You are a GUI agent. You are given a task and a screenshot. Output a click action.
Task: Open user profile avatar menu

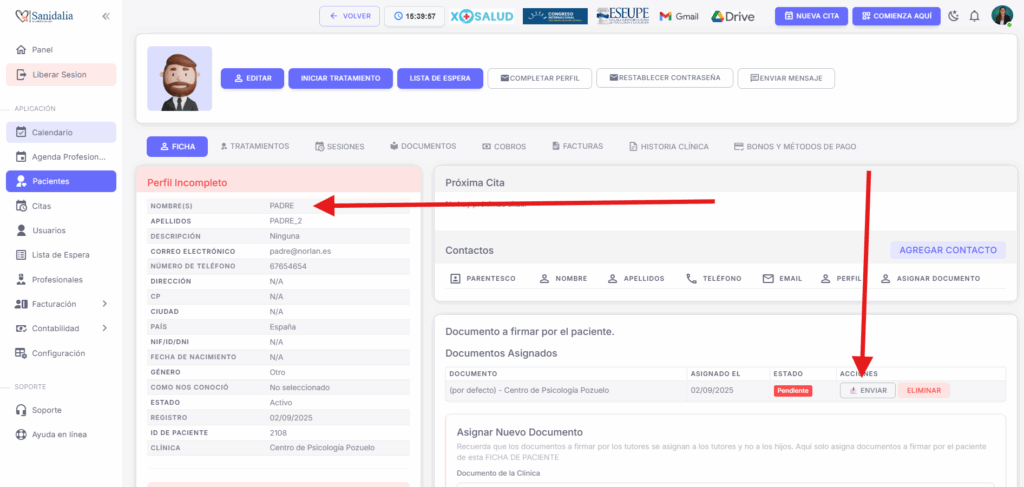[x=1001, y=16]
